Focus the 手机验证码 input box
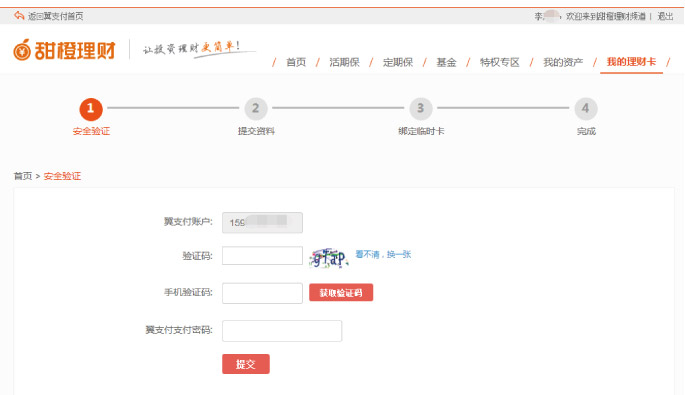 pyautogui.click(x=262, y=293)
